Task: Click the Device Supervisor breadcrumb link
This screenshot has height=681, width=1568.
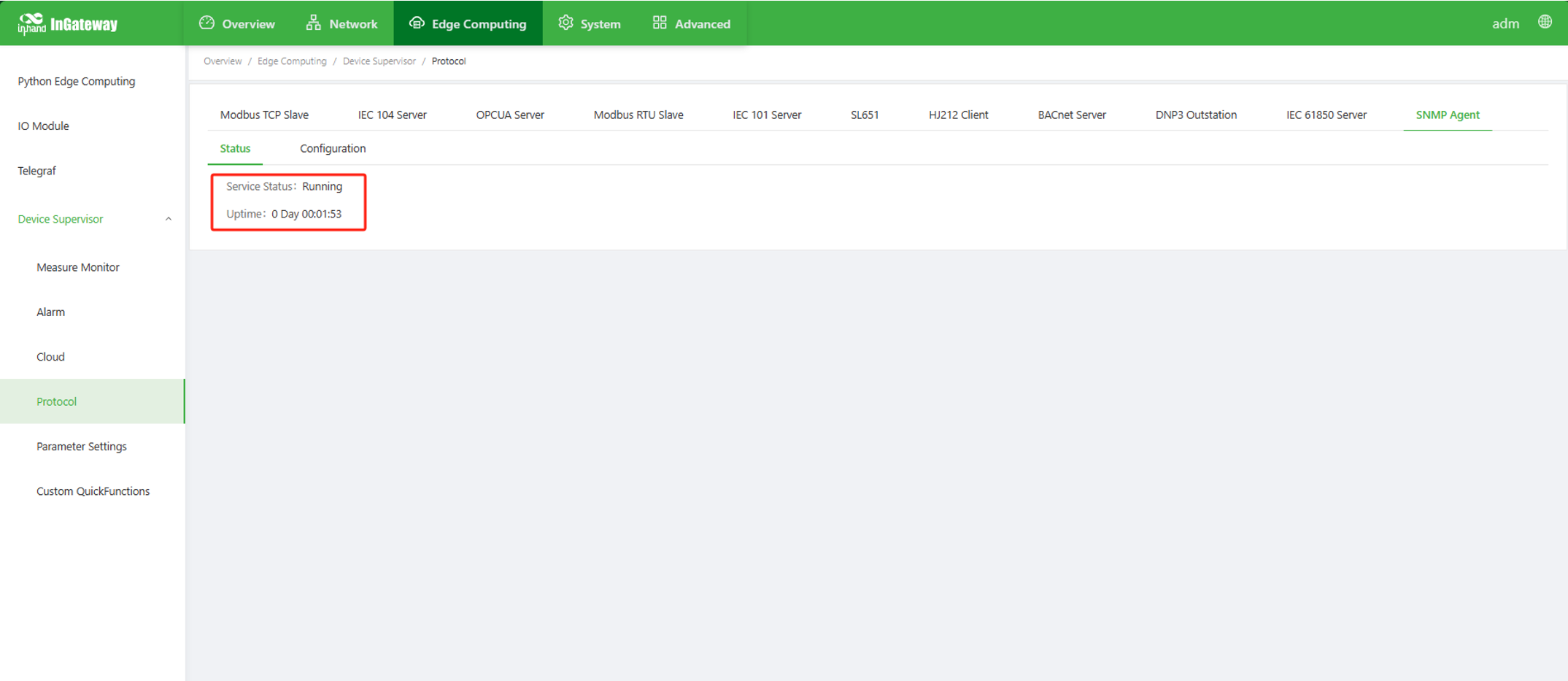Action: pos(379,61)
